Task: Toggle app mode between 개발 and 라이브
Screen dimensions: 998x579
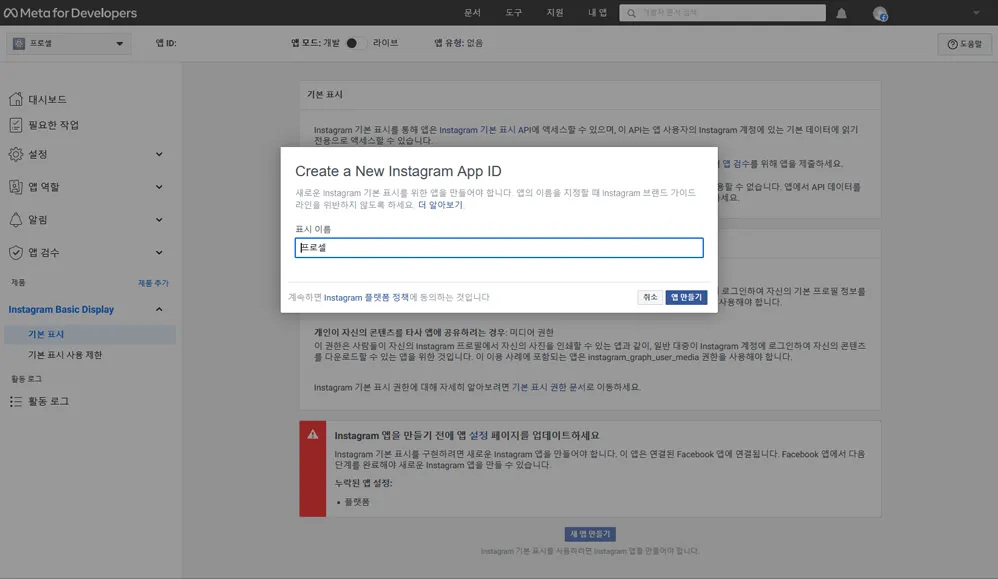Action: click(355, 43)
